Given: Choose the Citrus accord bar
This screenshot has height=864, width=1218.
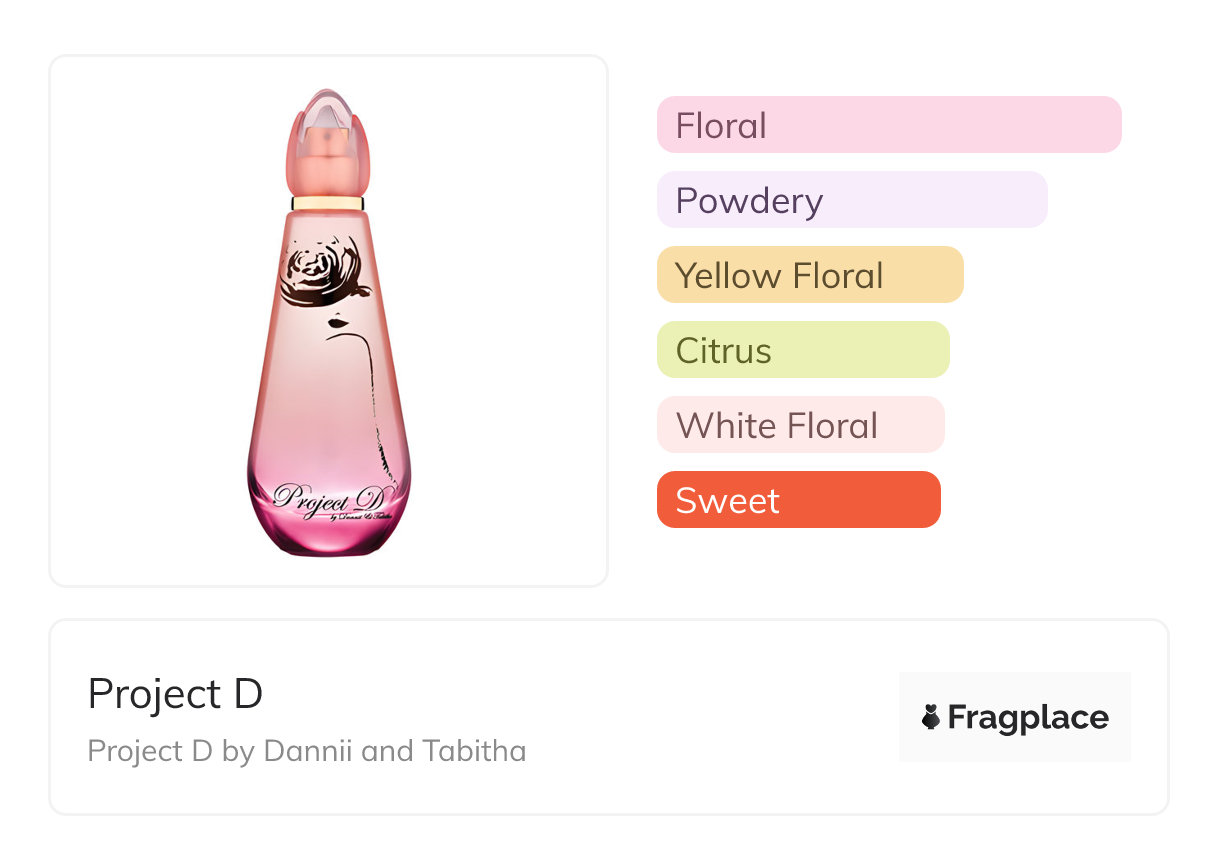Looking at the screenshot, I should [x=803, y=350].
